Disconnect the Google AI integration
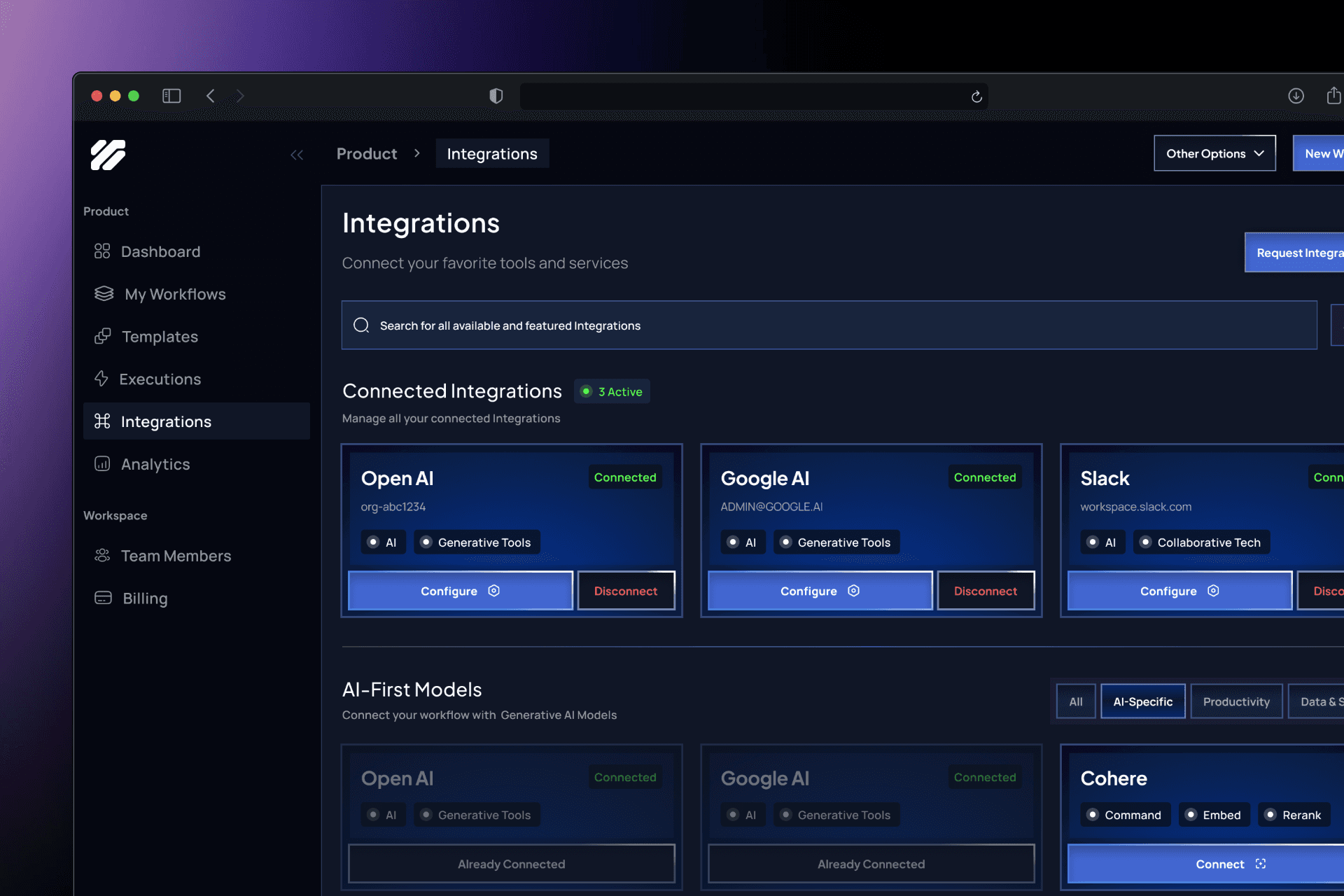The height and width of the screenshot is (896, 1344). pos(985,591)
